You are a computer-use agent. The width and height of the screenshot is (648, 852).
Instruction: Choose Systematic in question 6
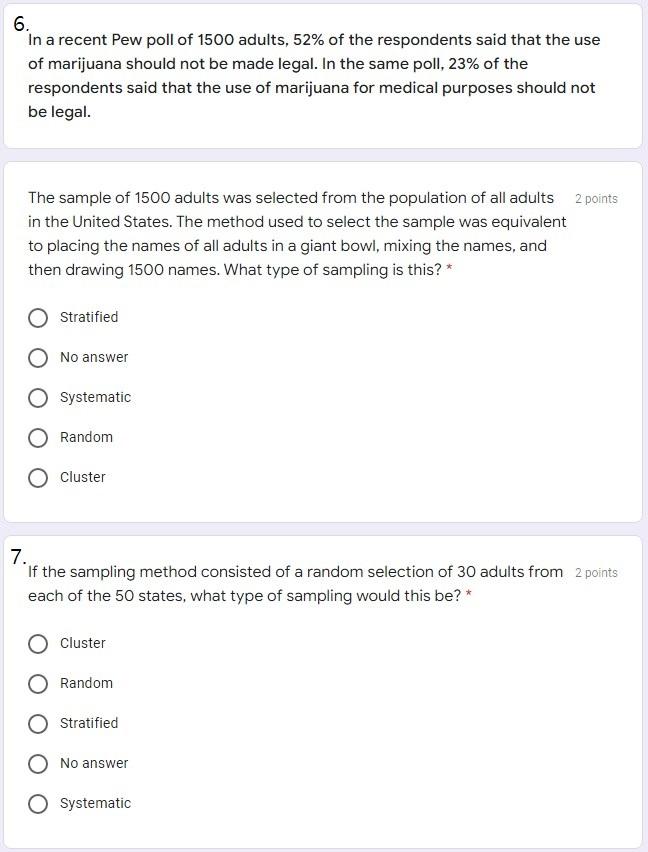(38, 397)
